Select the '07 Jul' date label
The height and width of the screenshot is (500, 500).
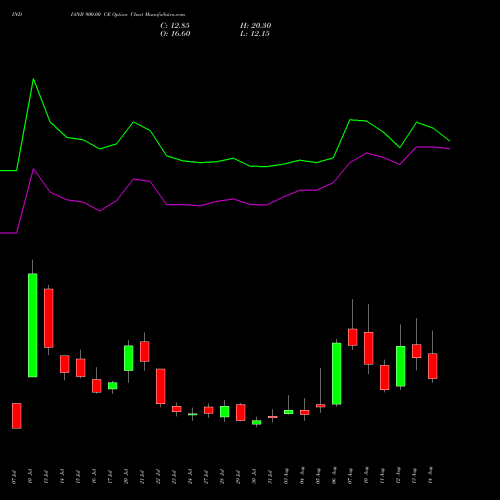coord(14,477)
